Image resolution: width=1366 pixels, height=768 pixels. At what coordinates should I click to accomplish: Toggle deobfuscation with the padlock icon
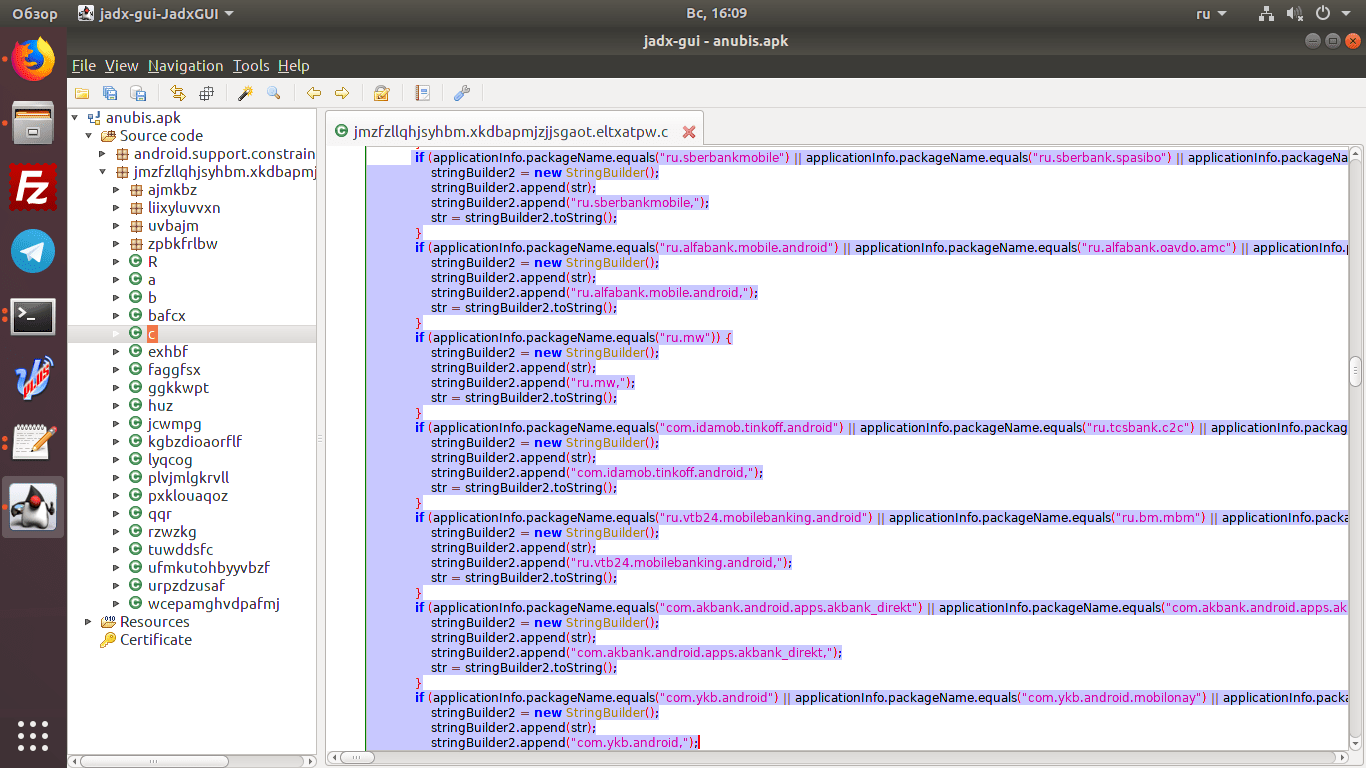tap(381, 93)
